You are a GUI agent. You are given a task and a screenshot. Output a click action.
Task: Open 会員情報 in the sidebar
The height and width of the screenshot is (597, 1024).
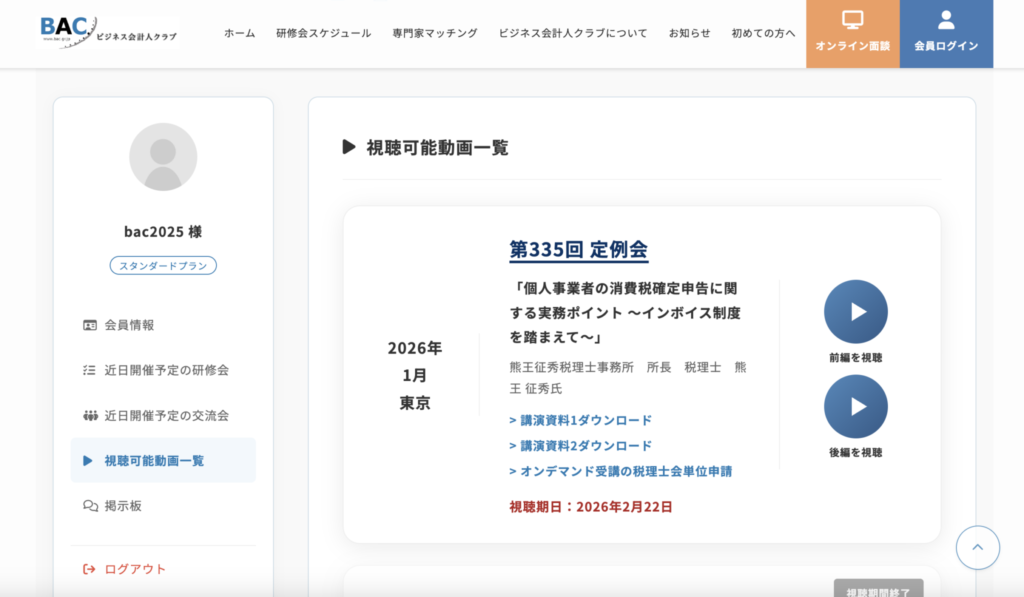(129, 325)
